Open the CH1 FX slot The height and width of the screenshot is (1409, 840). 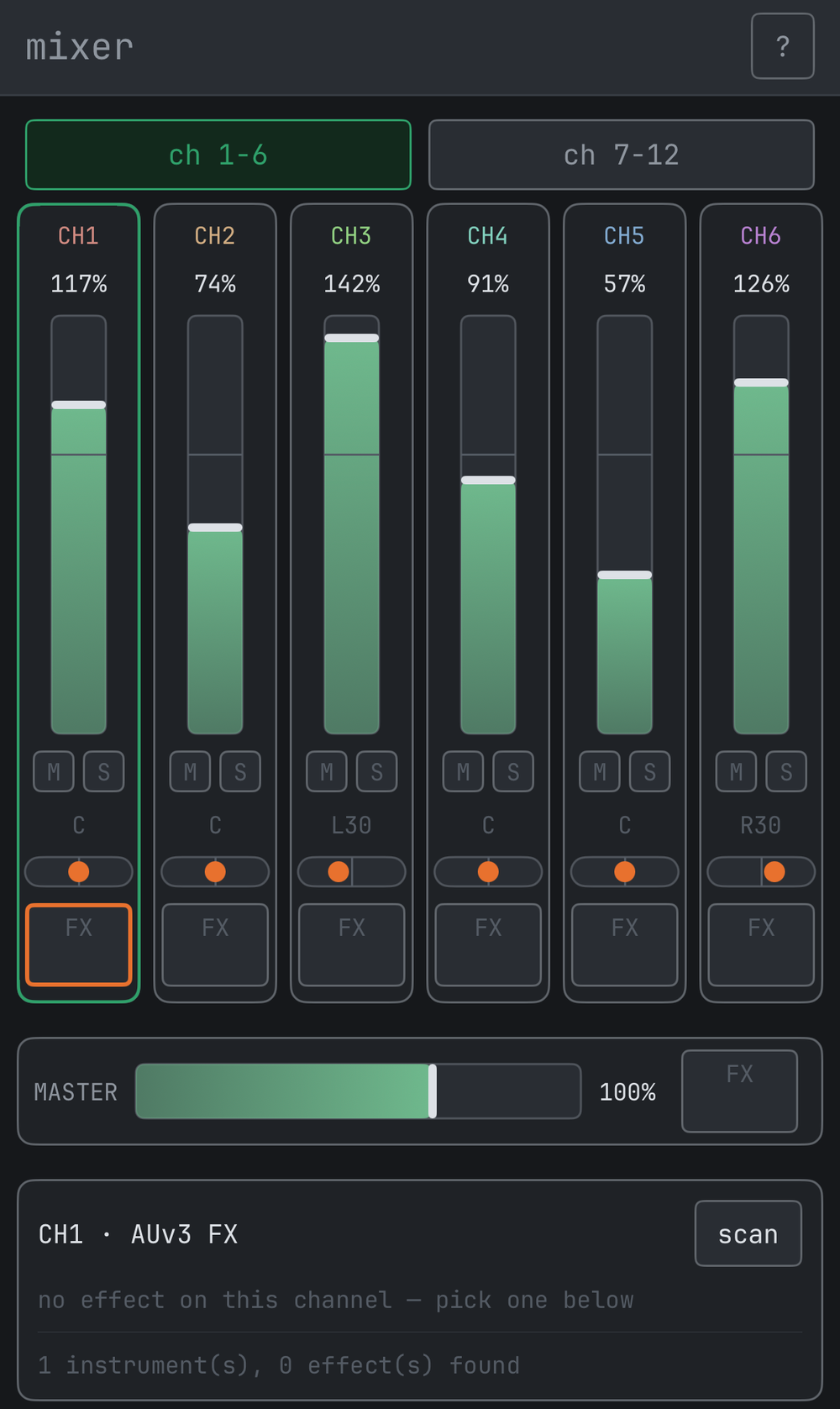(79, 944)
